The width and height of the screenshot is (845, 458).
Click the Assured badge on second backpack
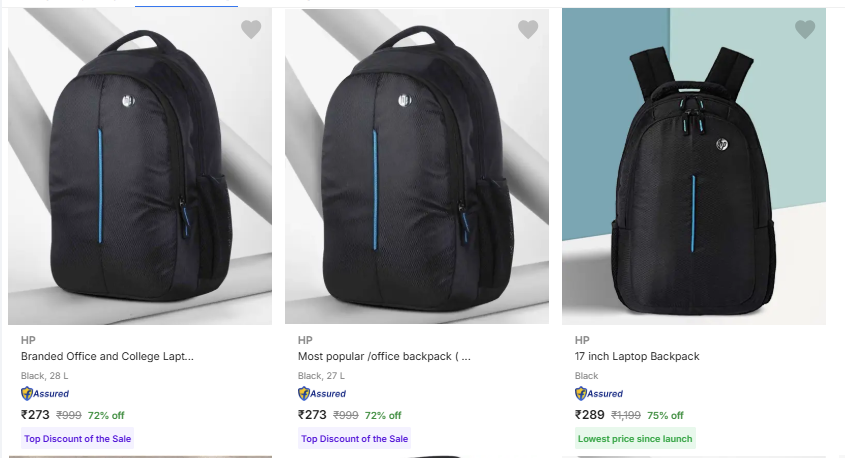tap(322, 394)
